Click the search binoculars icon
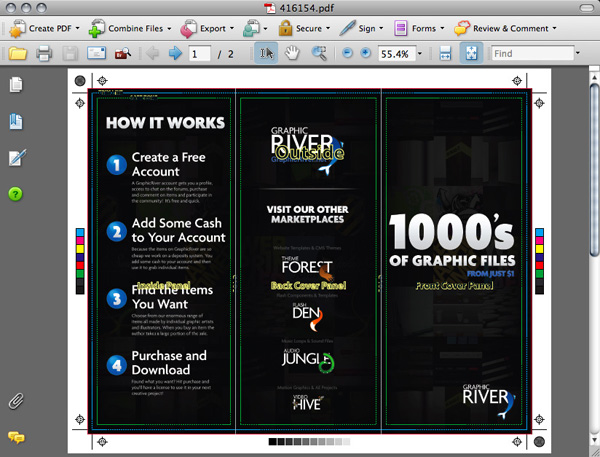 [122, 54]
